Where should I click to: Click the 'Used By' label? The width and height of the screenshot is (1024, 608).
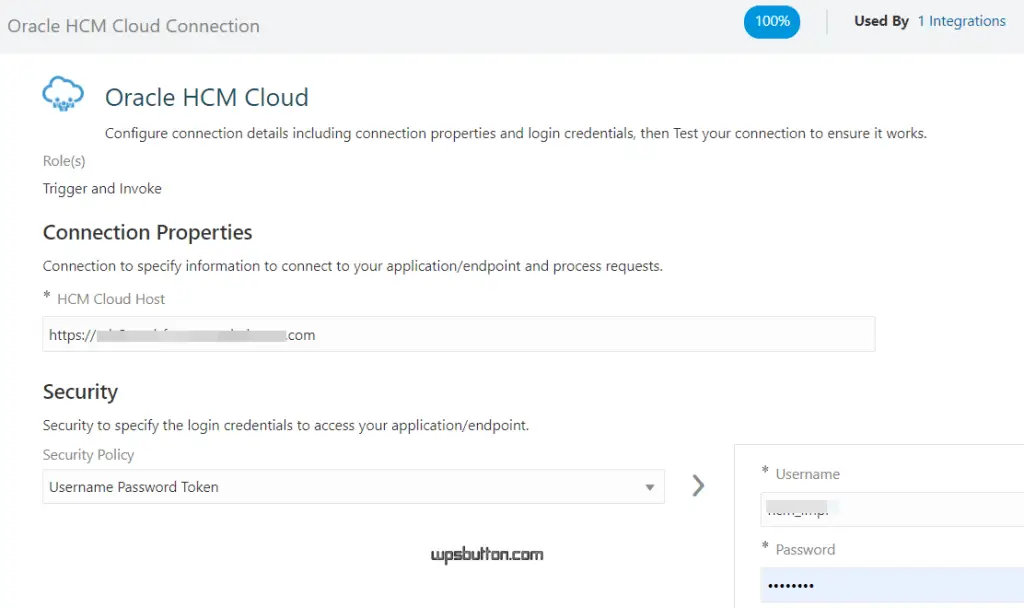click(881, 21)
